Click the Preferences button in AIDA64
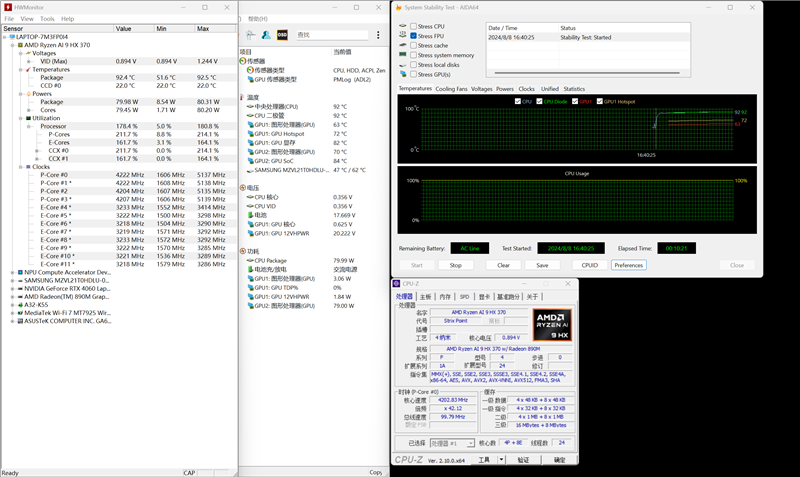The image size is (800, 477). click(629, 265)
